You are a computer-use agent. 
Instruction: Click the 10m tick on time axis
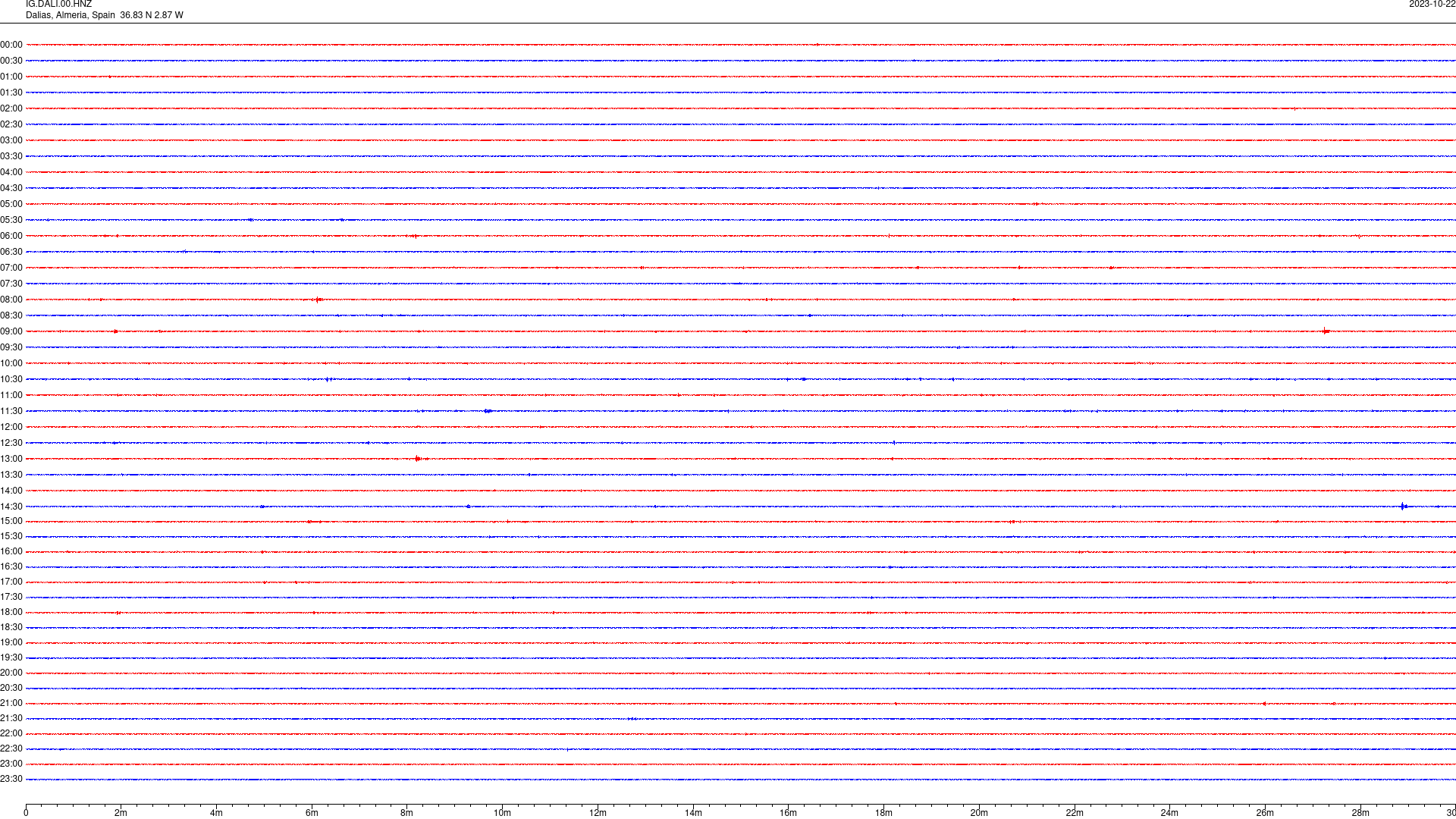tap(503, 813)
